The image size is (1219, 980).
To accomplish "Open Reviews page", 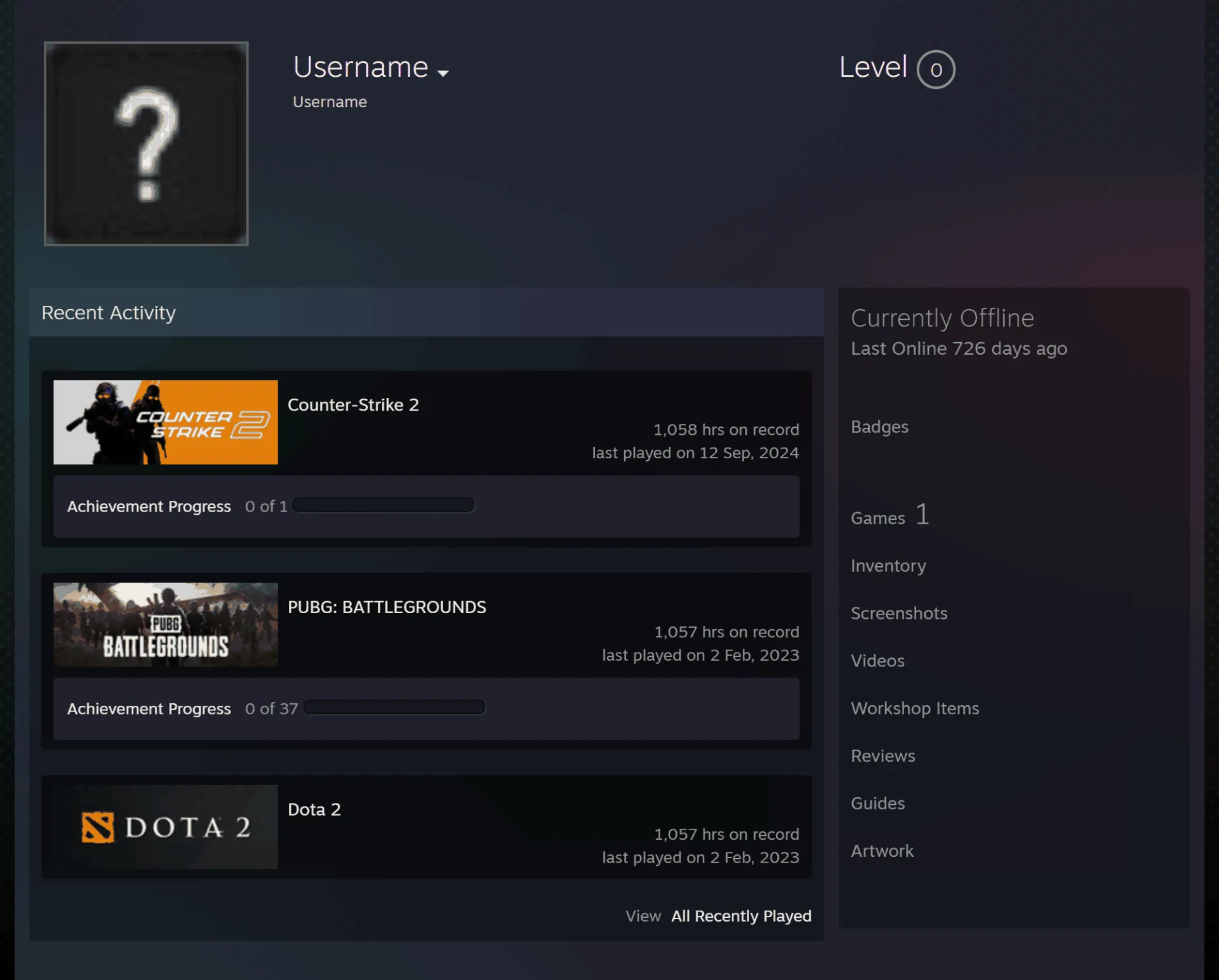I will click(883, 756).
